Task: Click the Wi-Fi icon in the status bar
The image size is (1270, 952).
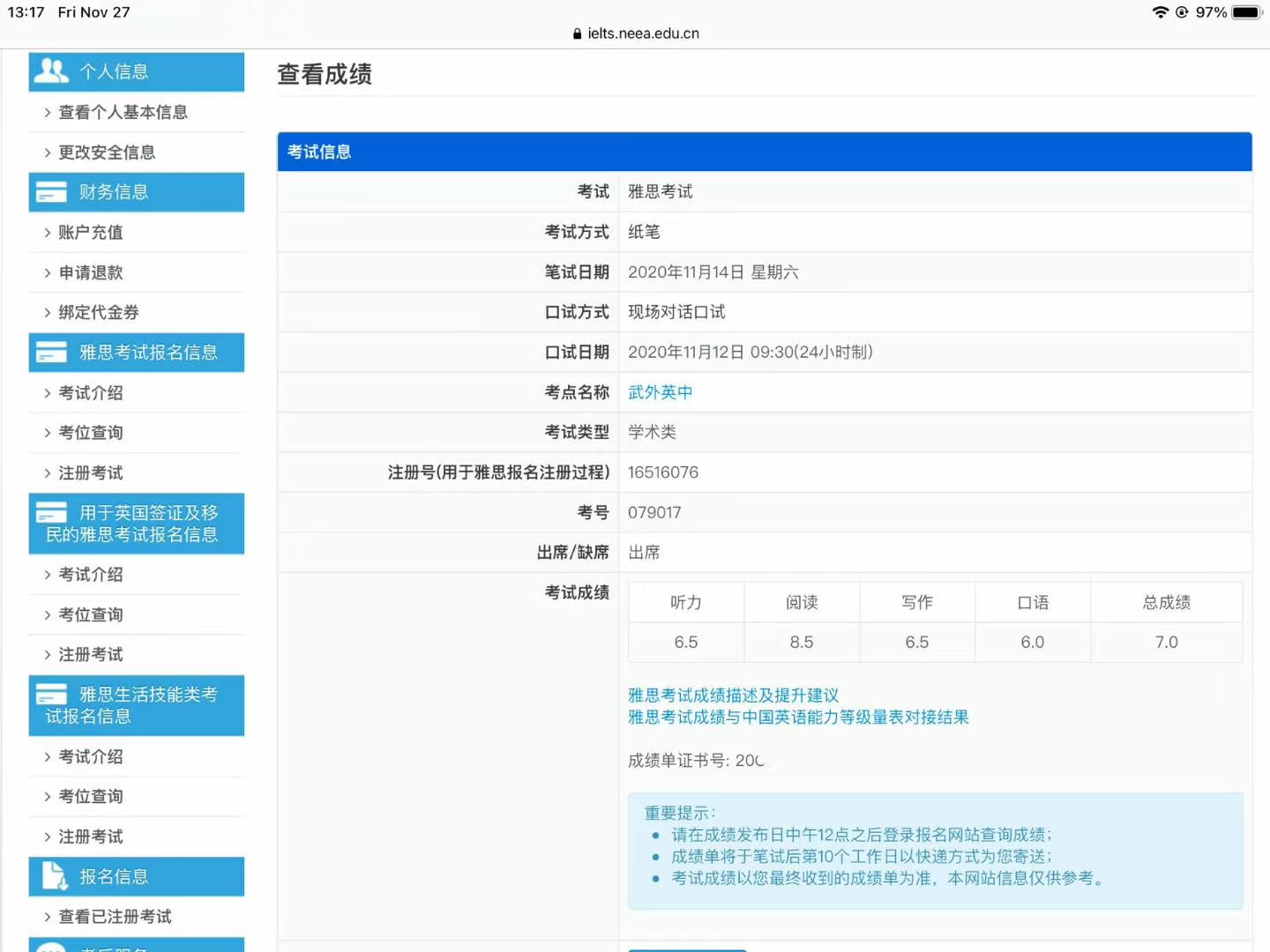Action: pos(1160,12)
